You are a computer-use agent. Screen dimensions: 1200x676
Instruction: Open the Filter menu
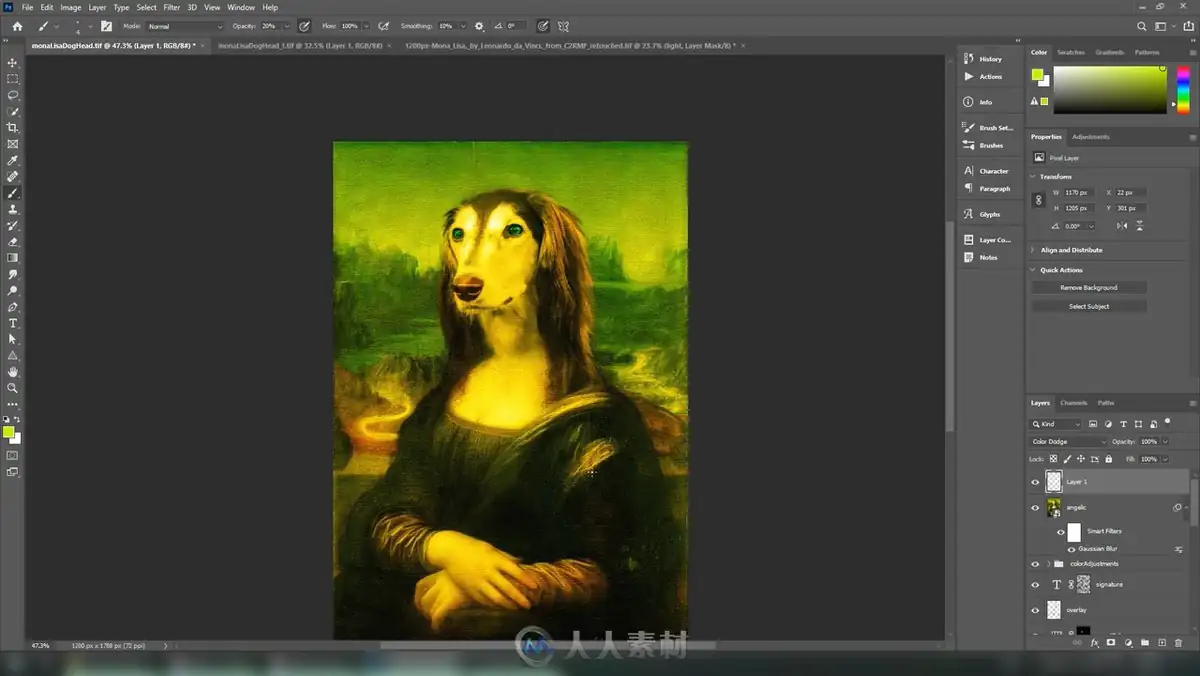(172, 7)
